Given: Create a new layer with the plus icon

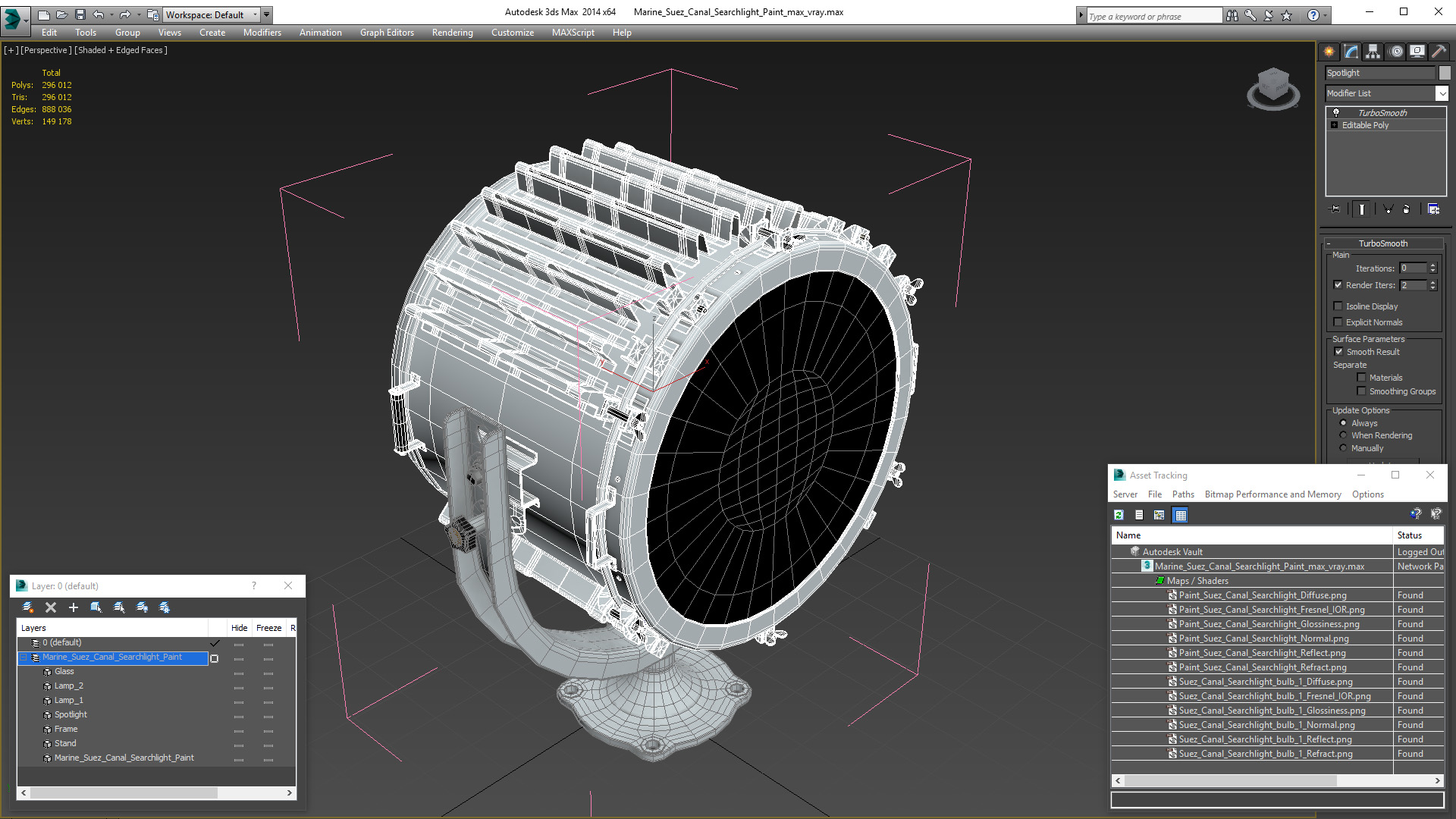Looking at the screenshot, I should (x=74, y=607).
